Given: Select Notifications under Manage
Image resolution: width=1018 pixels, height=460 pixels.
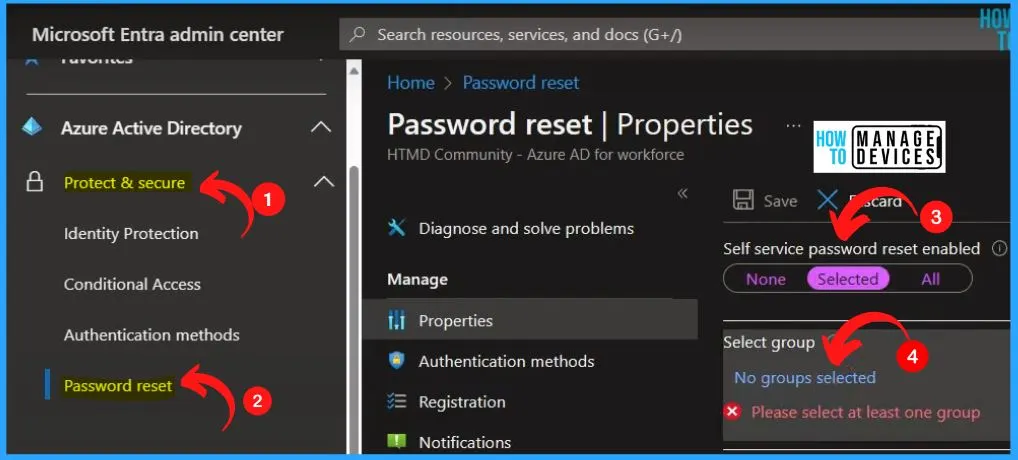Looking at the screenshot, I should coord(465,442).
